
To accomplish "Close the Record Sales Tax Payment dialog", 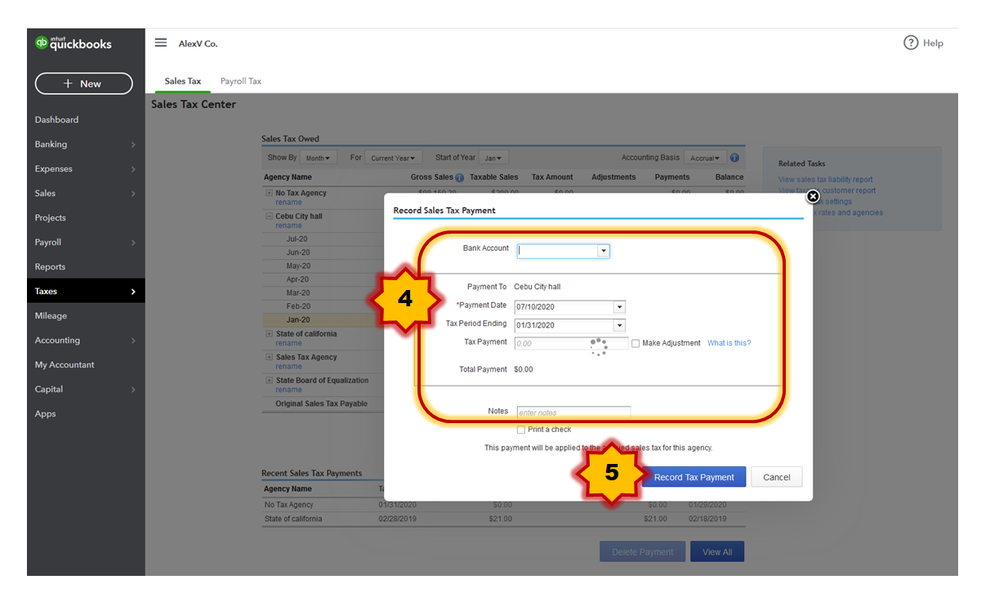I will (x=812, y=196).
